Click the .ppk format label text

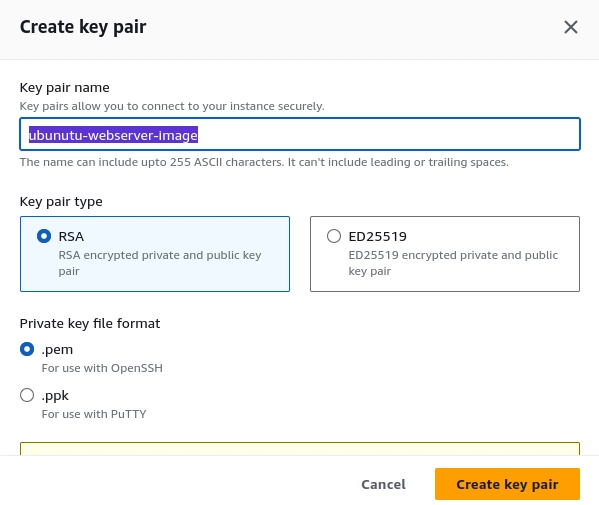[x=55, y=396]
